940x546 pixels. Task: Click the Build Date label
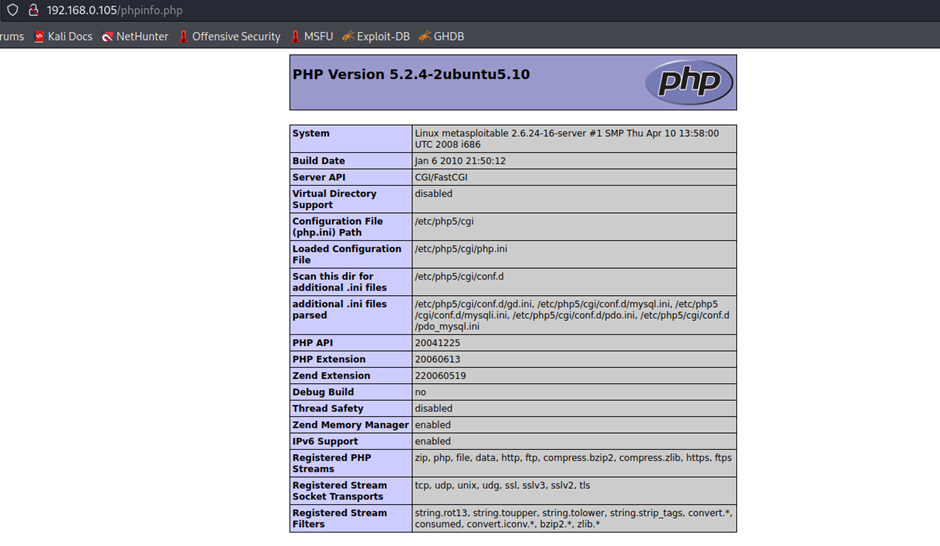click(x=319, y=161)
